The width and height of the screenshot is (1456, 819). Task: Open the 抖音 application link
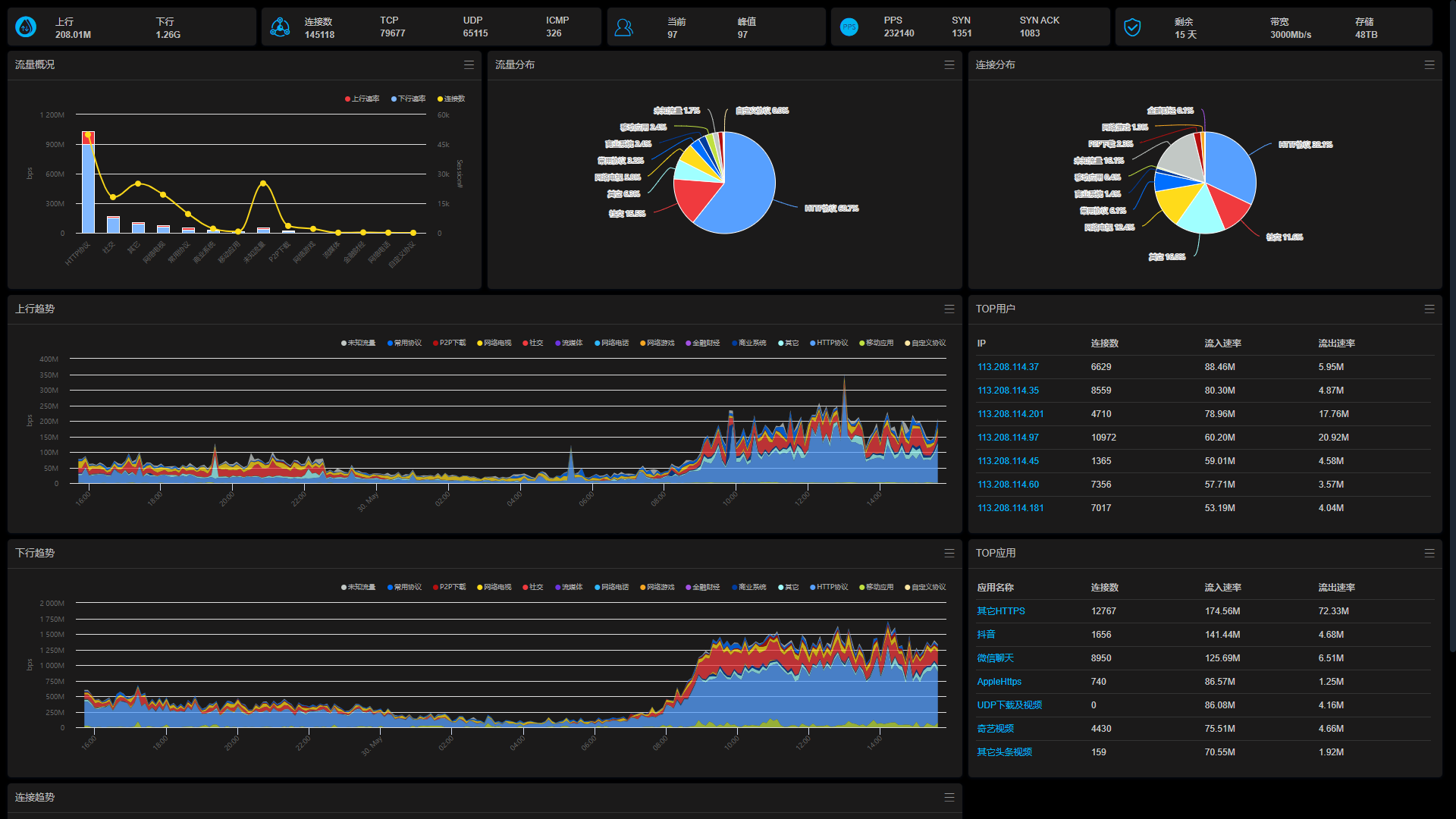pos(986,635)
